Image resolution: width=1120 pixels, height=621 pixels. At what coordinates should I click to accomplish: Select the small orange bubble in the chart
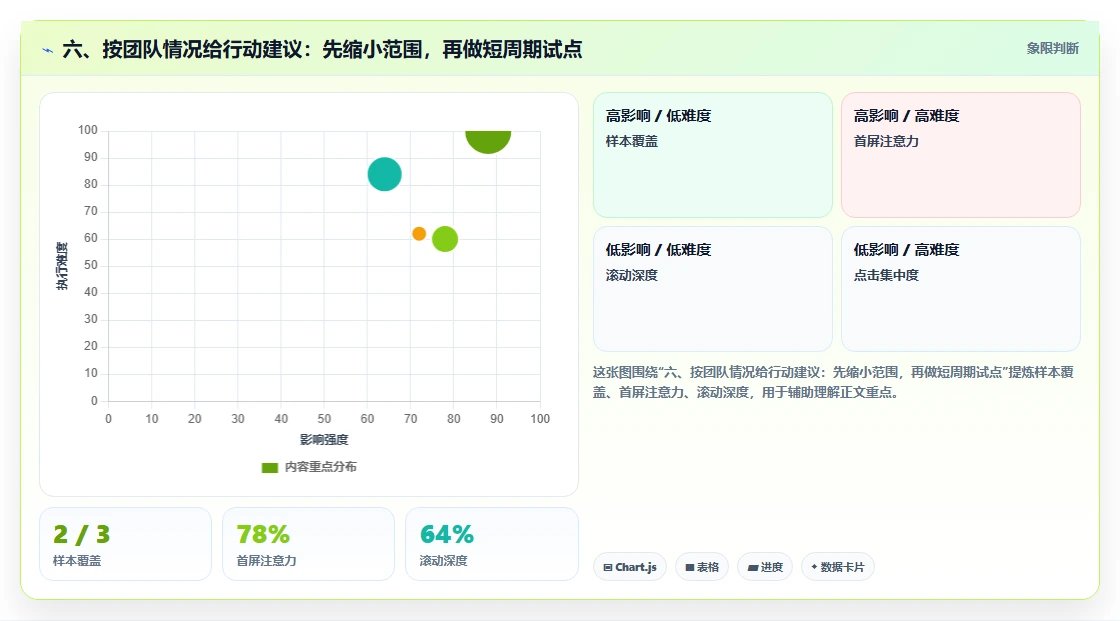click(x=419, y=234)
